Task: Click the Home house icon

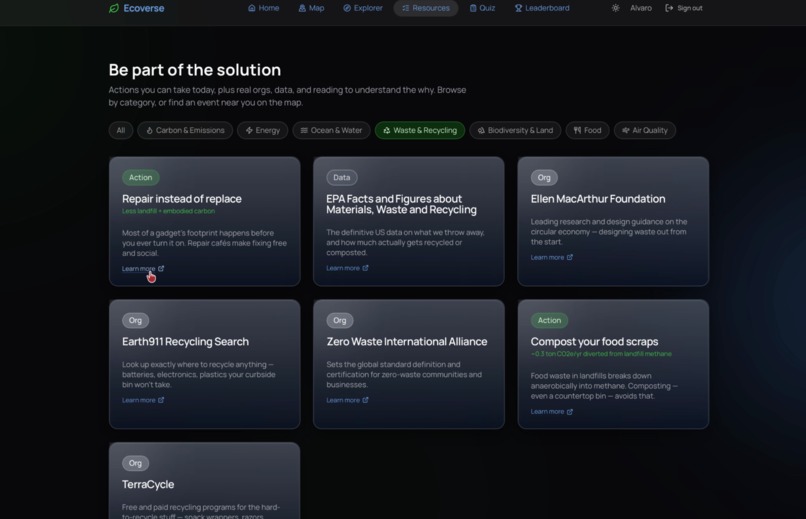Action: [251, 8]
